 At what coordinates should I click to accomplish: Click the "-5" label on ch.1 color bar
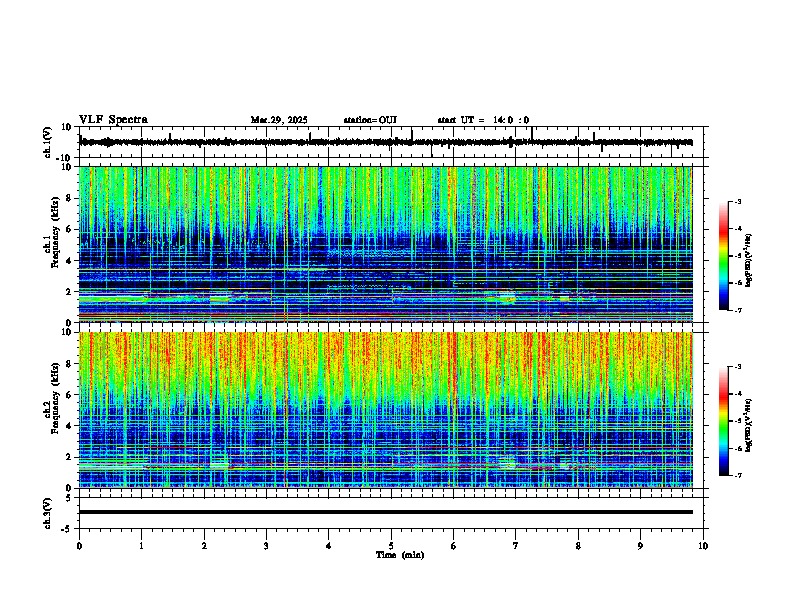[737, 256]
